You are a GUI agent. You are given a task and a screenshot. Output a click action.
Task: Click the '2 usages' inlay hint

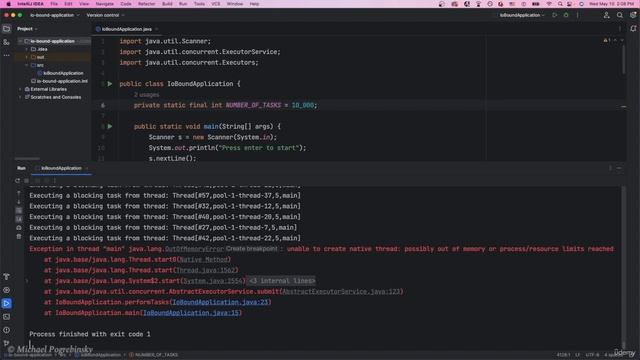pyautogui.click(x=147, y=95)
